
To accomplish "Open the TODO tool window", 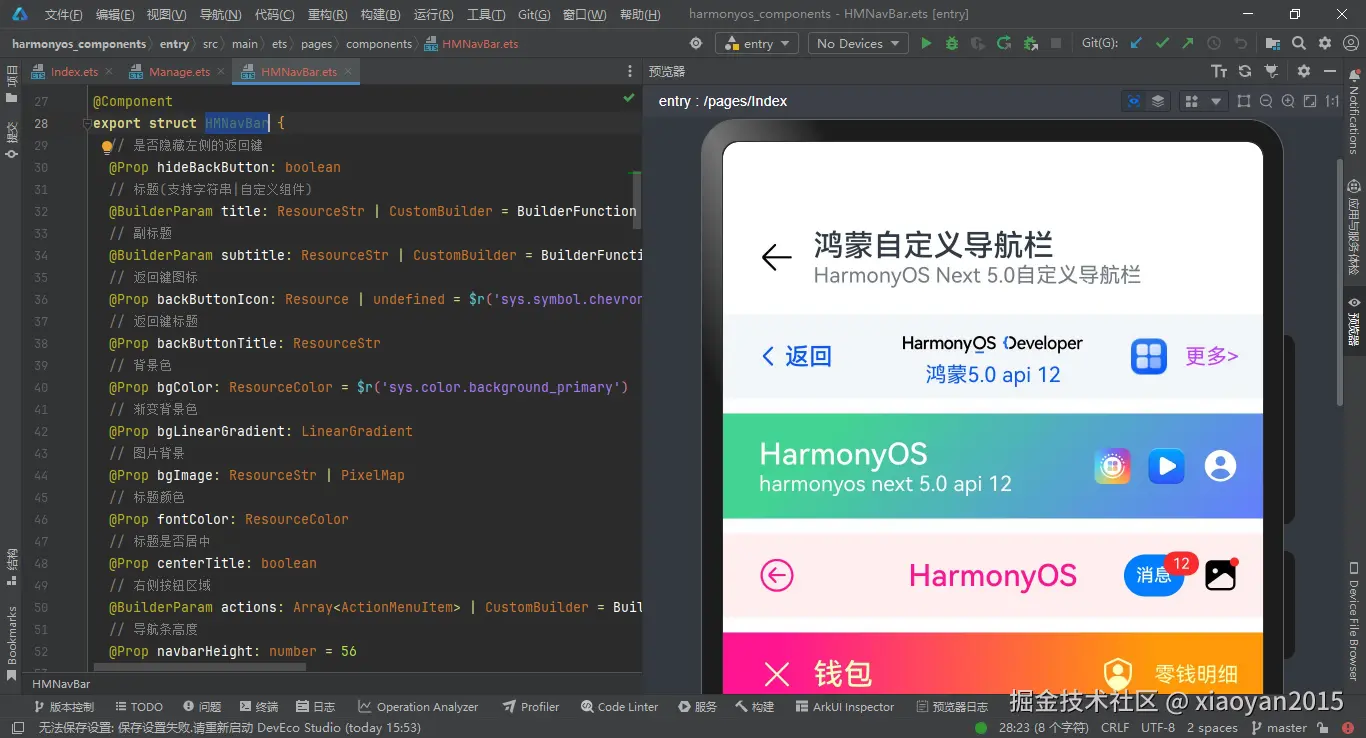I will click(139, 707).
